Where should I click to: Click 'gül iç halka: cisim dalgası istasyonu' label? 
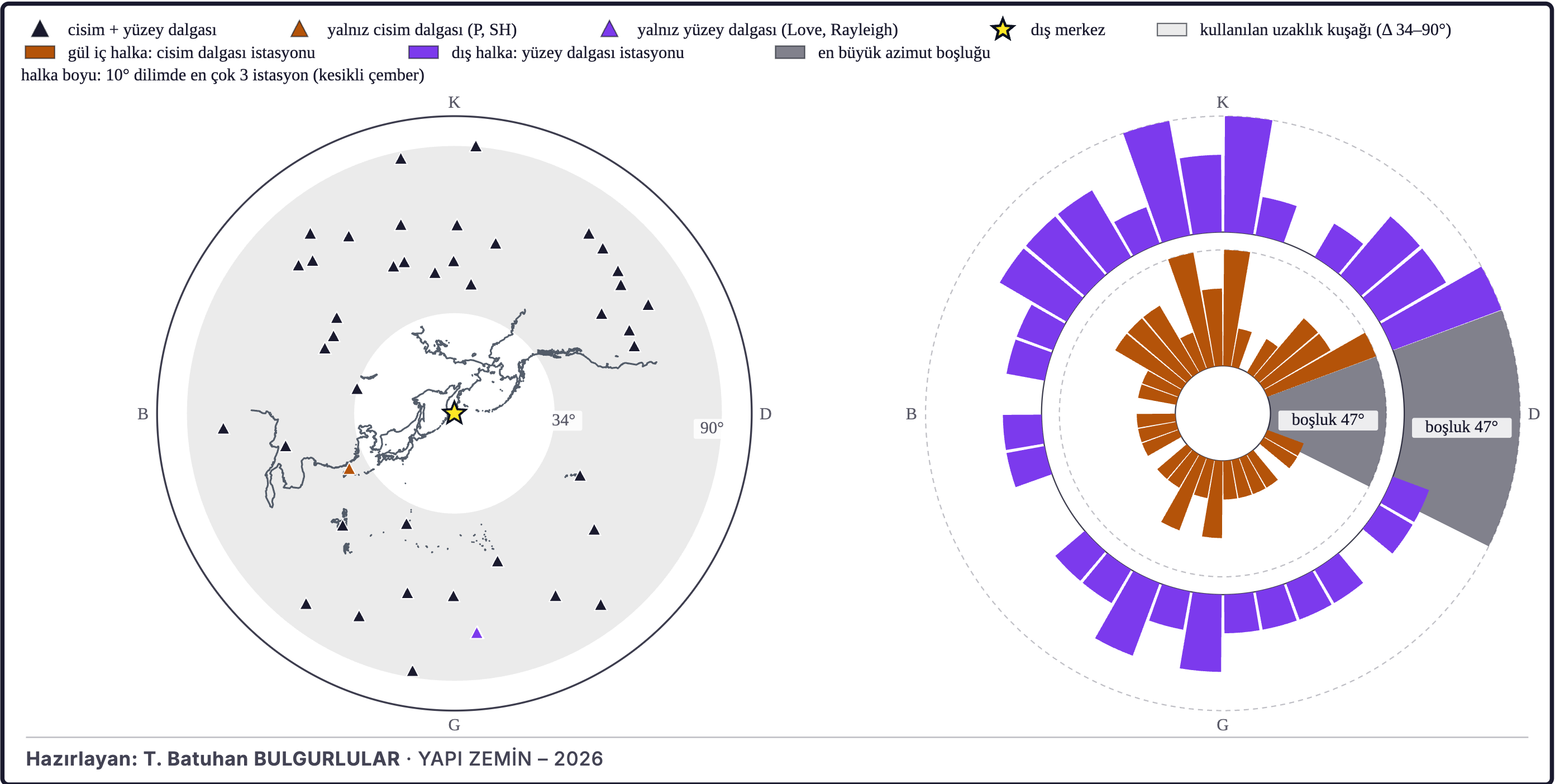coord(192,52)
